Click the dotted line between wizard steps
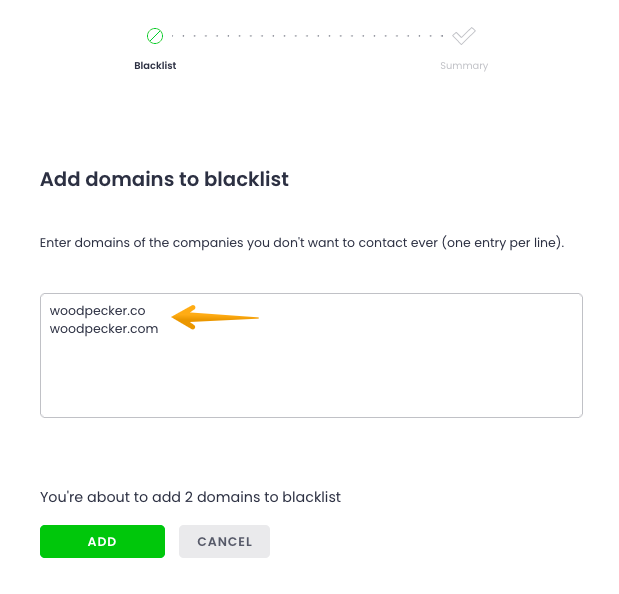 click(x=308, y=36)
